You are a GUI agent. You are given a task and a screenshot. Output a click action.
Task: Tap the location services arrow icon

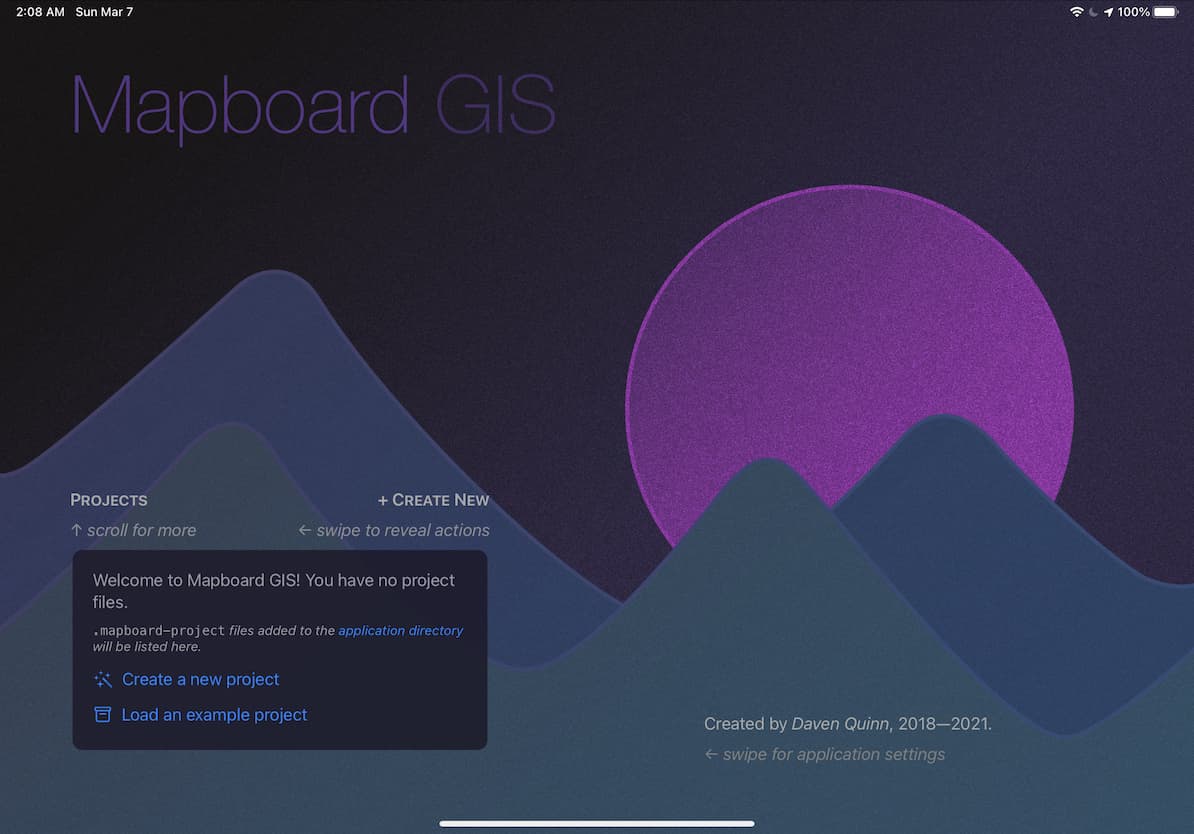(x=1108, y=12)
